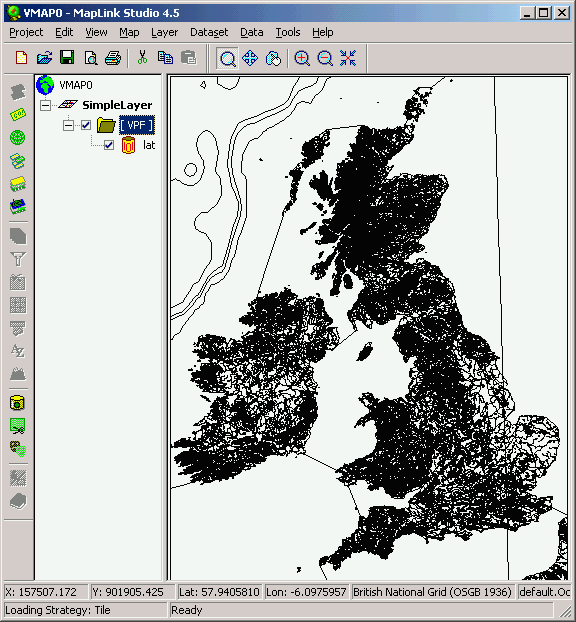The image size is (576, 622).
Task: Click the Print icon in the toolbar
Action: pos(113,58)
